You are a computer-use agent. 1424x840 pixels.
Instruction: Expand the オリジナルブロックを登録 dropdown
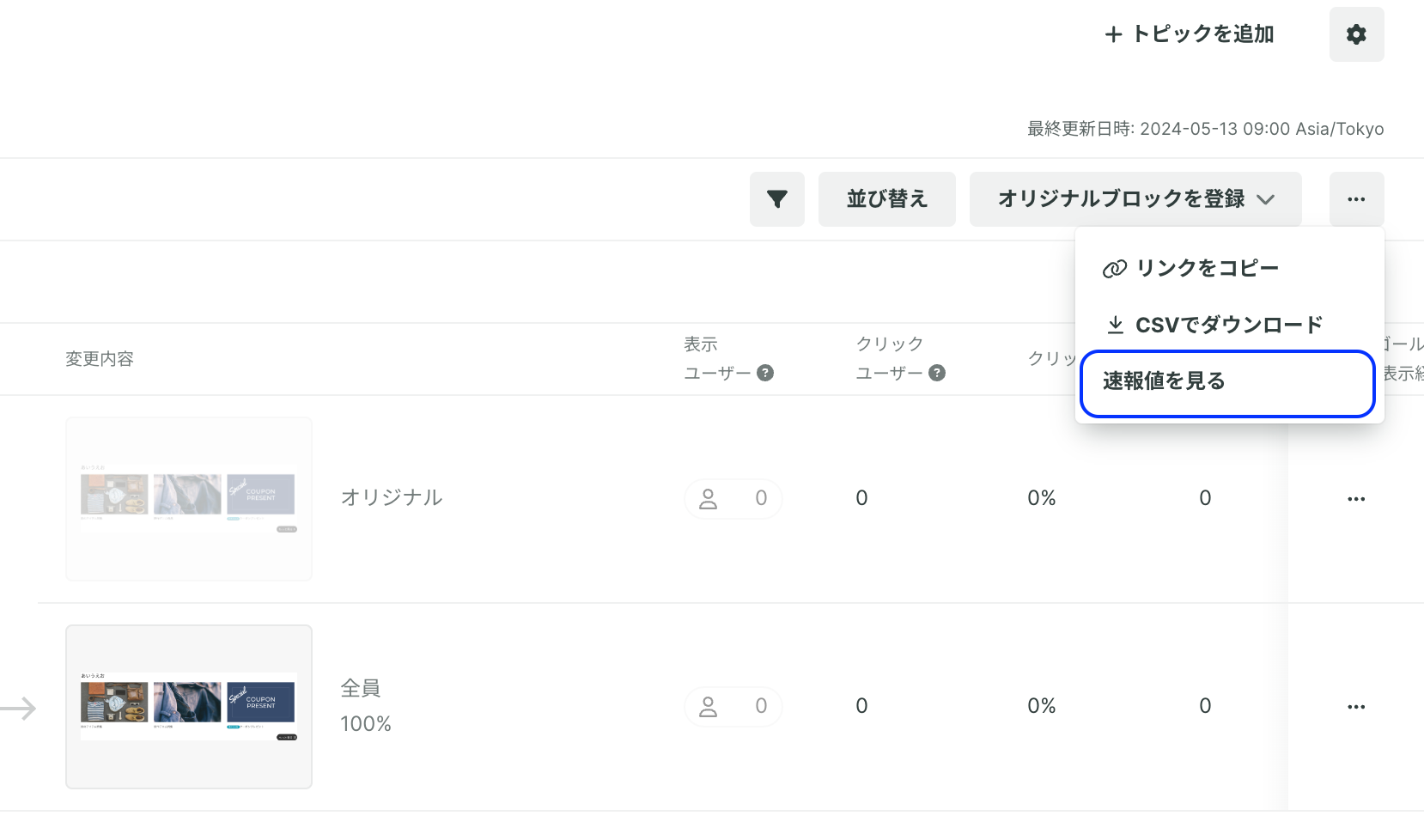pyautogui.click(x=1135, y=199)
